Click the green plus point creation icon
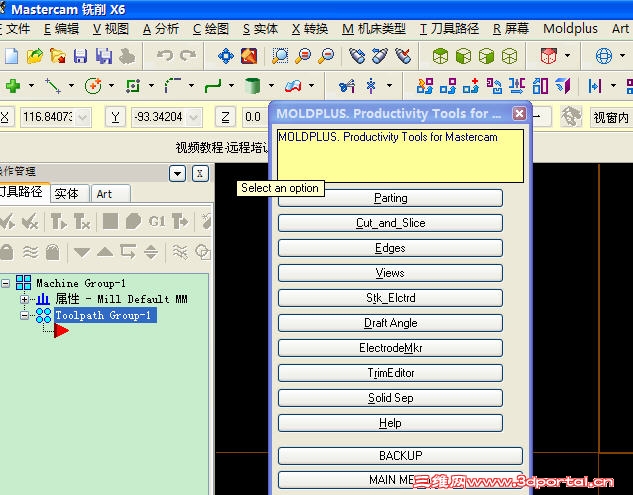The height and width of the screenshot is (495, 633). coord(13,86)
